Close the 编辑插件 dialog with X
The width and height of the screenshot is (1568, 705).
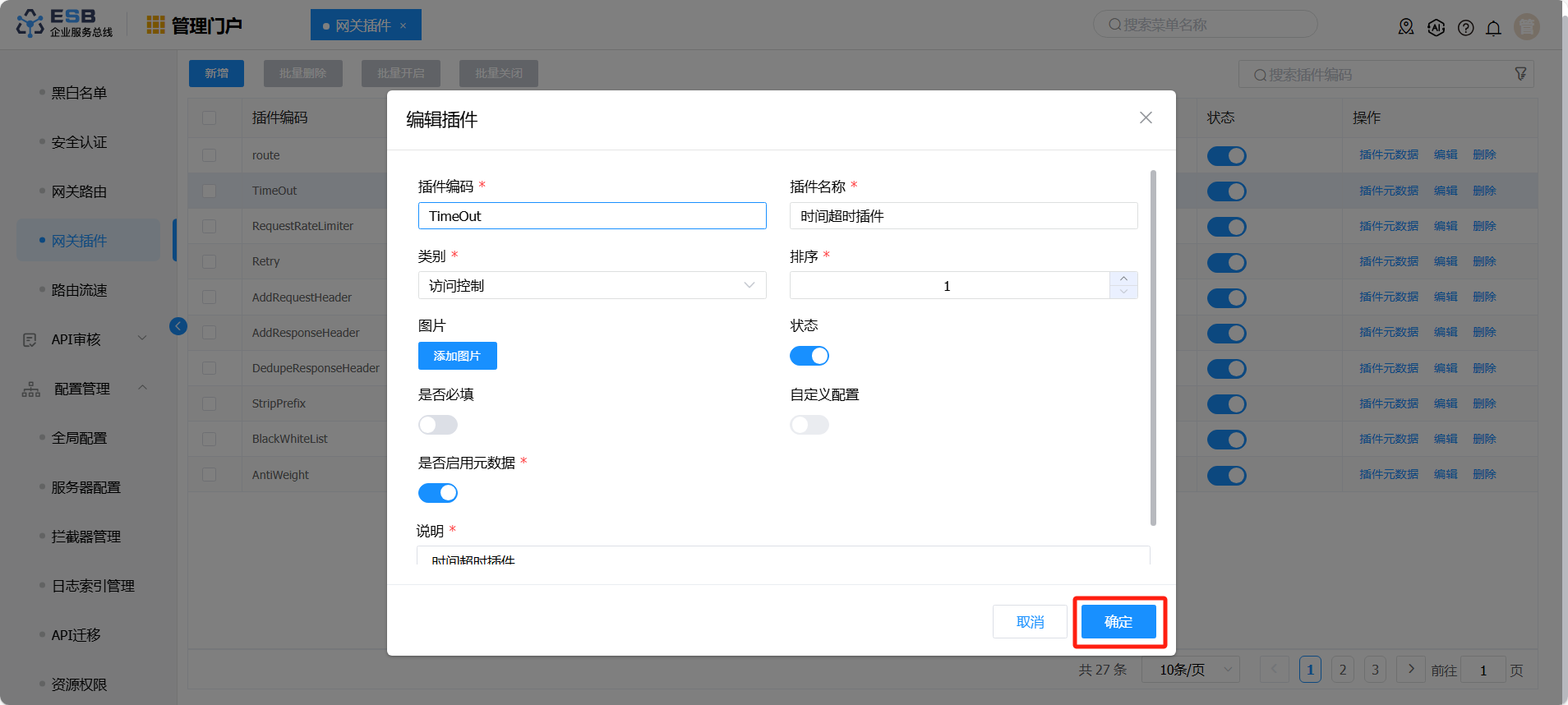tap(1146, 118)
